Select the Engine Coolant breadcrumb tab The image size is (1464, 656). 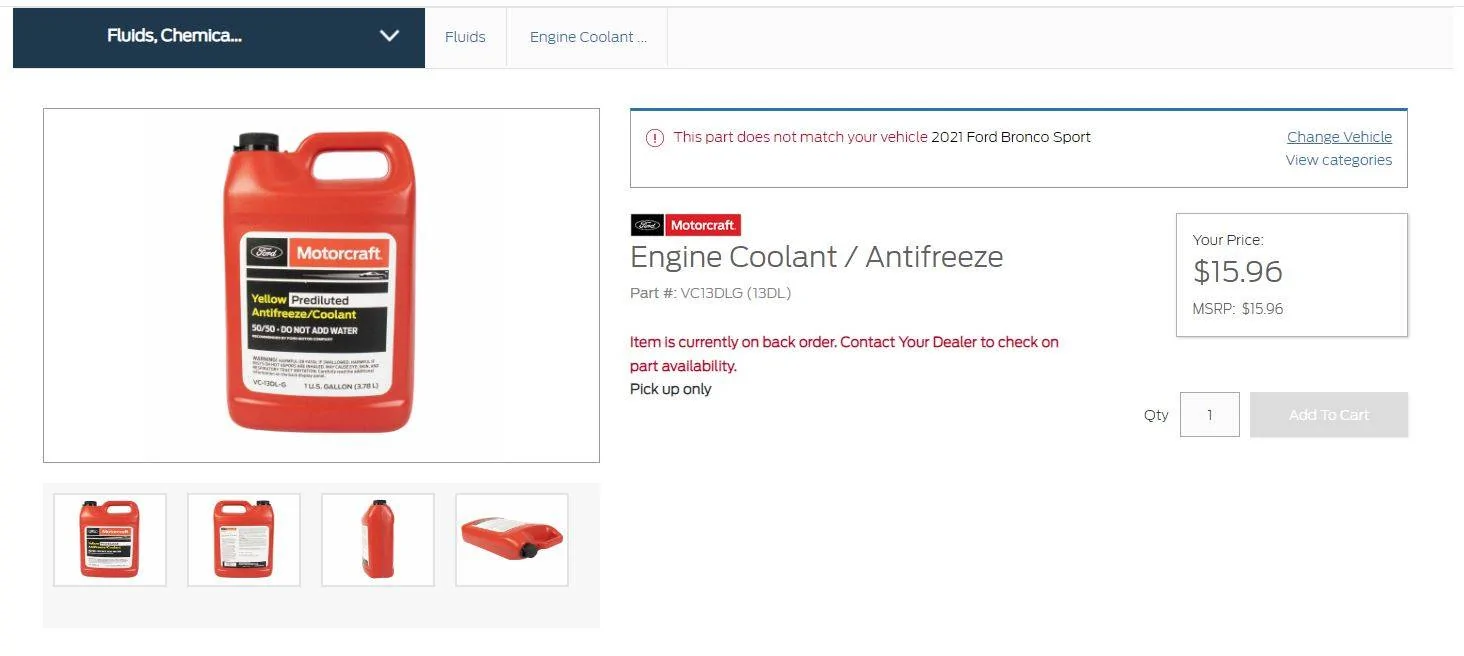(587, 36)
